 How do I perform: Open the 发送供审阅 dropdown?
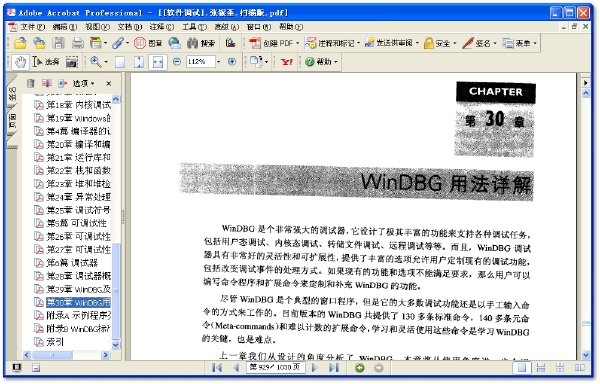click(x=392, y=43)
